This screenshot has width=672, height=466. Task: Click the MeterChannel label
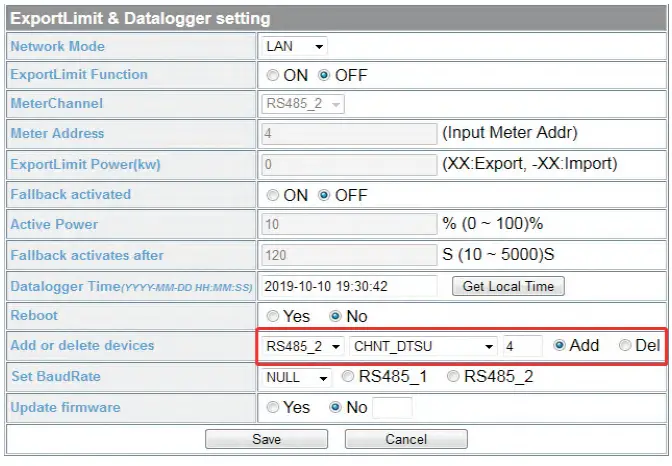57,103
